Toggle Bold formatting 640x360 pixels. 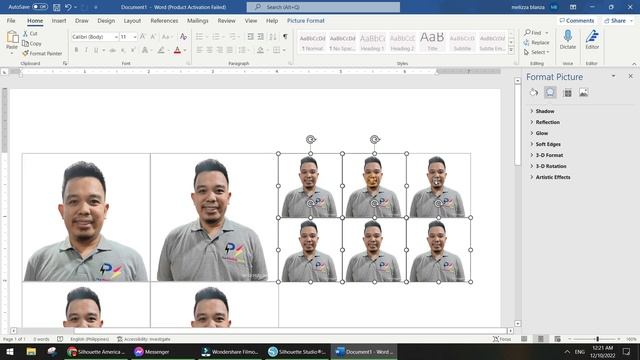coord(76,50)
